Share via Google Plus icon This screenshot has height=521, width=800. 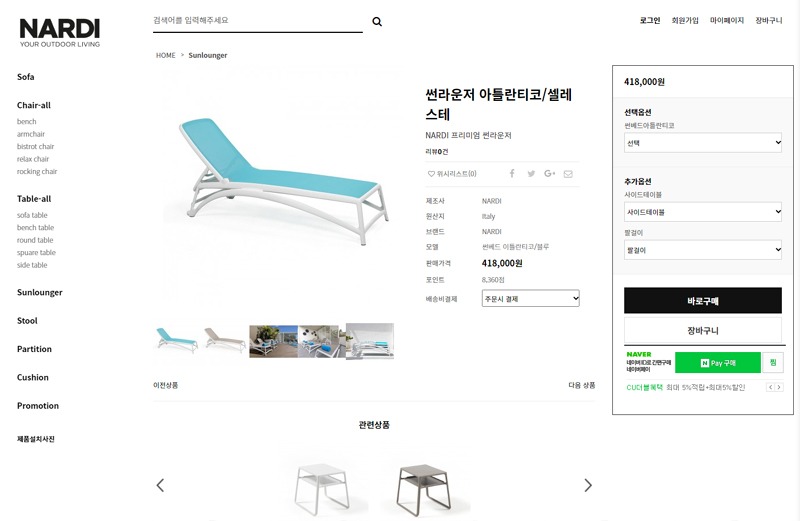tap(549, 173)
